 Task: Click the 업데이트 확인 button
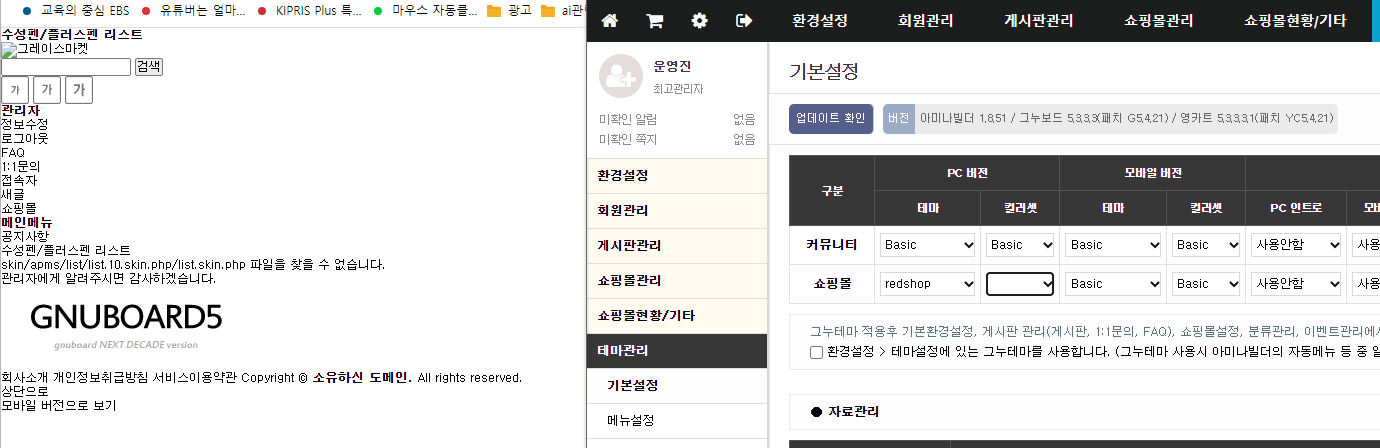coord(830,118)
